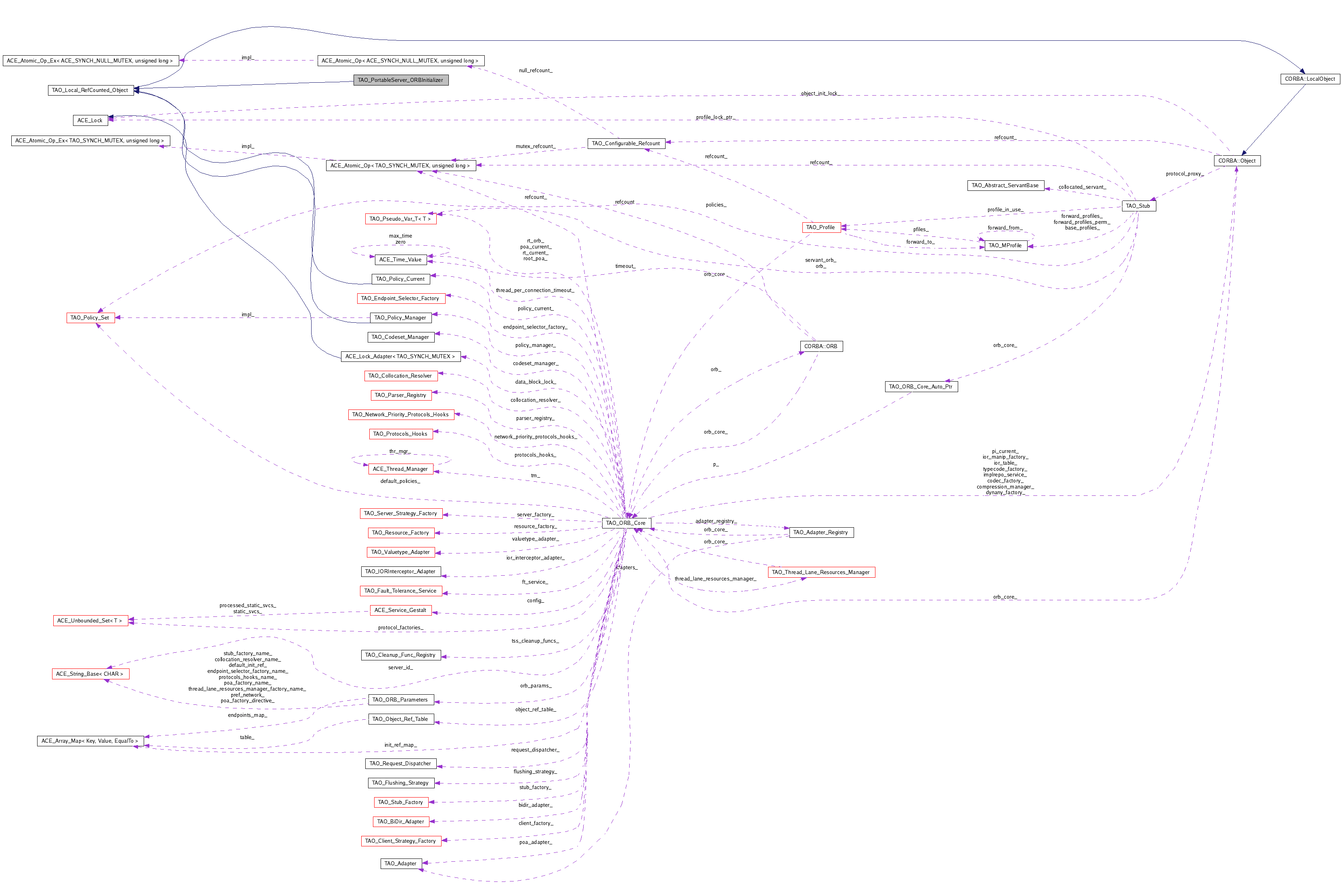Select the TAO_Configurable_Refcount node
The width and height of the screenshot is (1342, 896).
(x=627, y=144)
